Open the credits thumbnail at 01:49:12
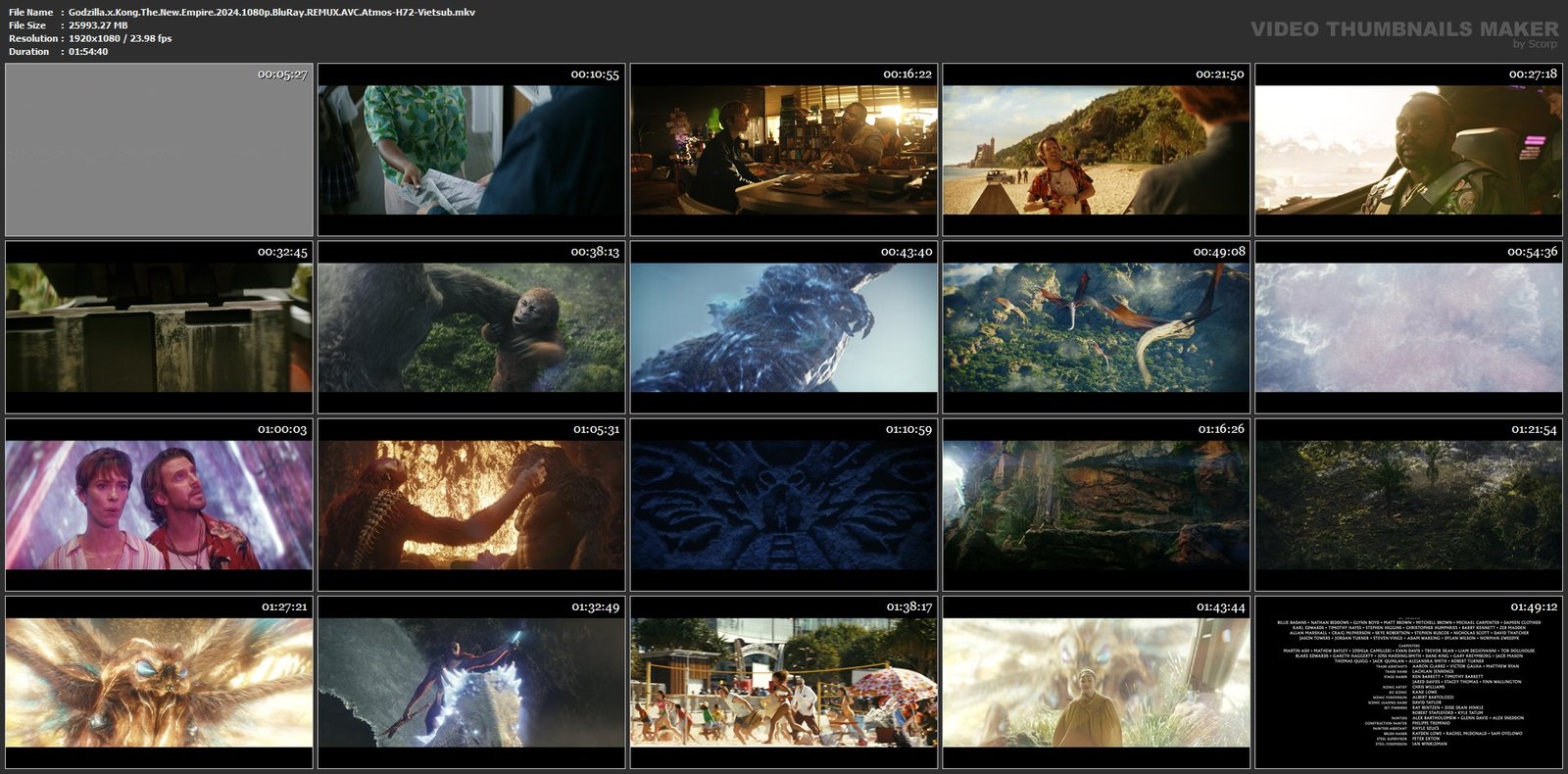Image resolution: width=1568 pixels, height=774 pixels. 1409,682
